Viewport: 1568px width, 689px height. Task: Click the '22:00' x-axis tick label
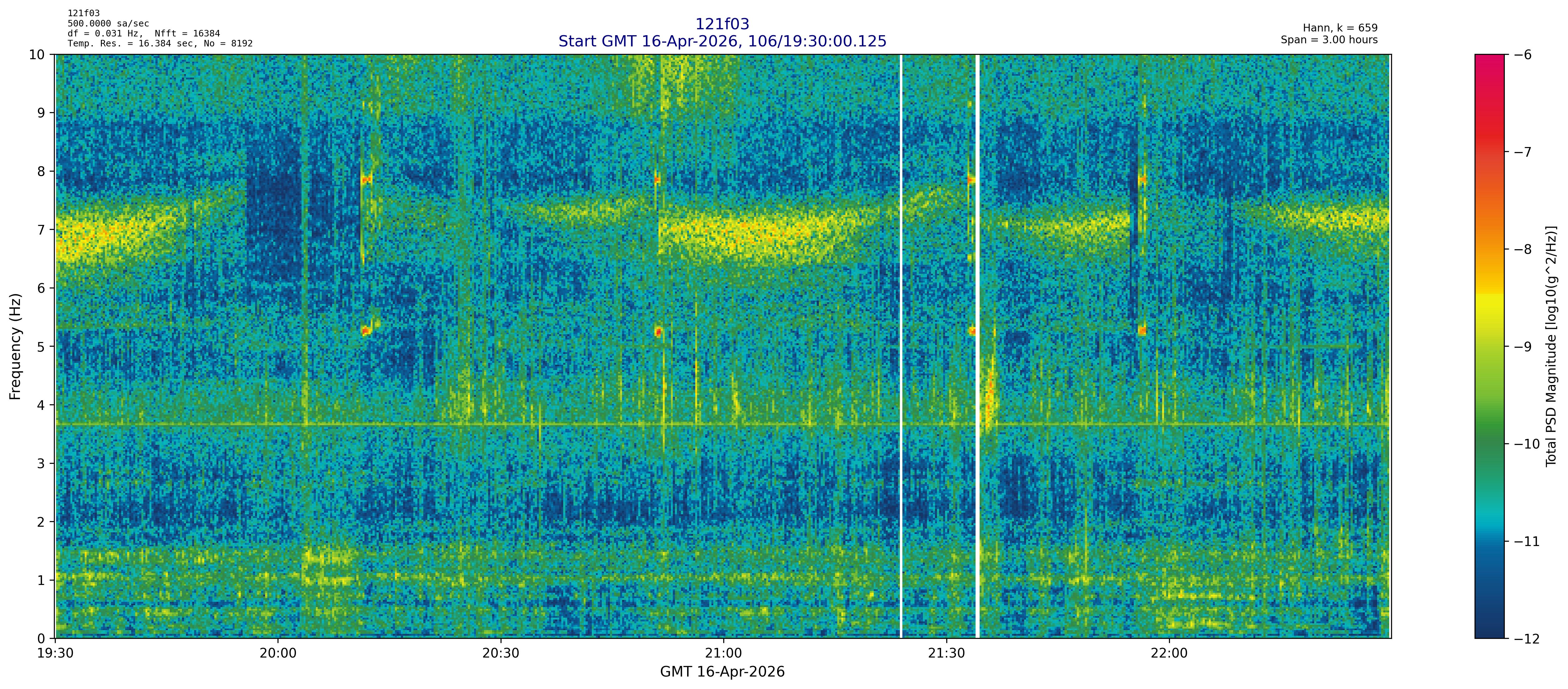[x=1169, y=654]
